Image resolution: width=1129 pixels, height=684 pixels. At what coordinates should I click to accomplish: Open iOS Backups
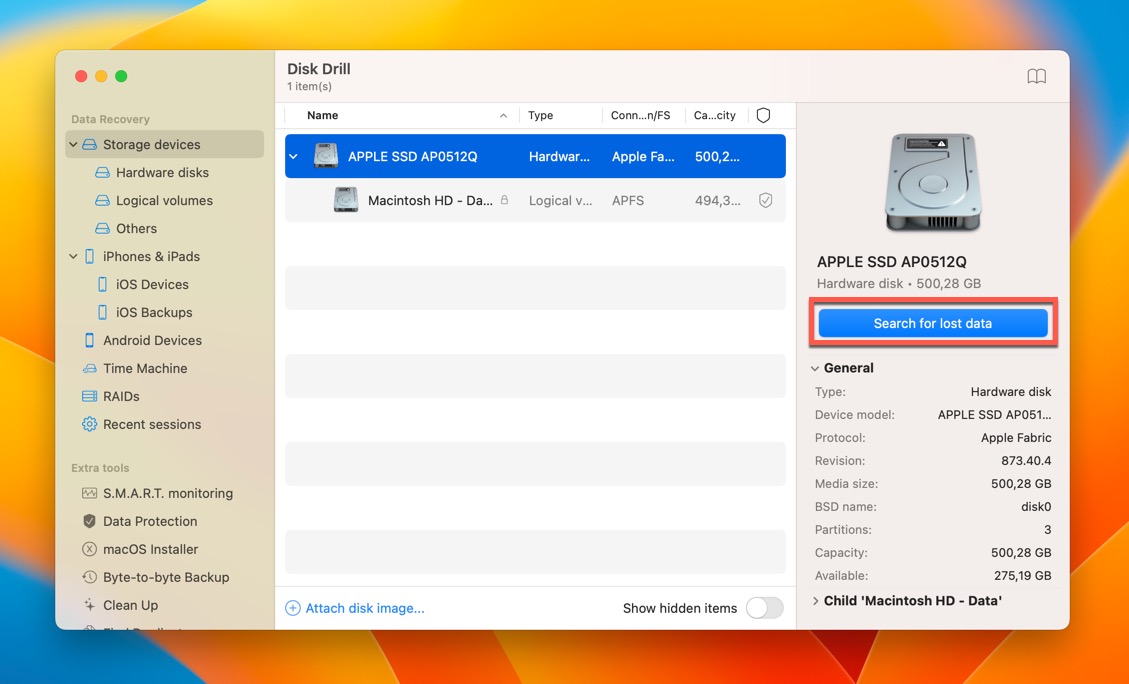tap(154, 312)
